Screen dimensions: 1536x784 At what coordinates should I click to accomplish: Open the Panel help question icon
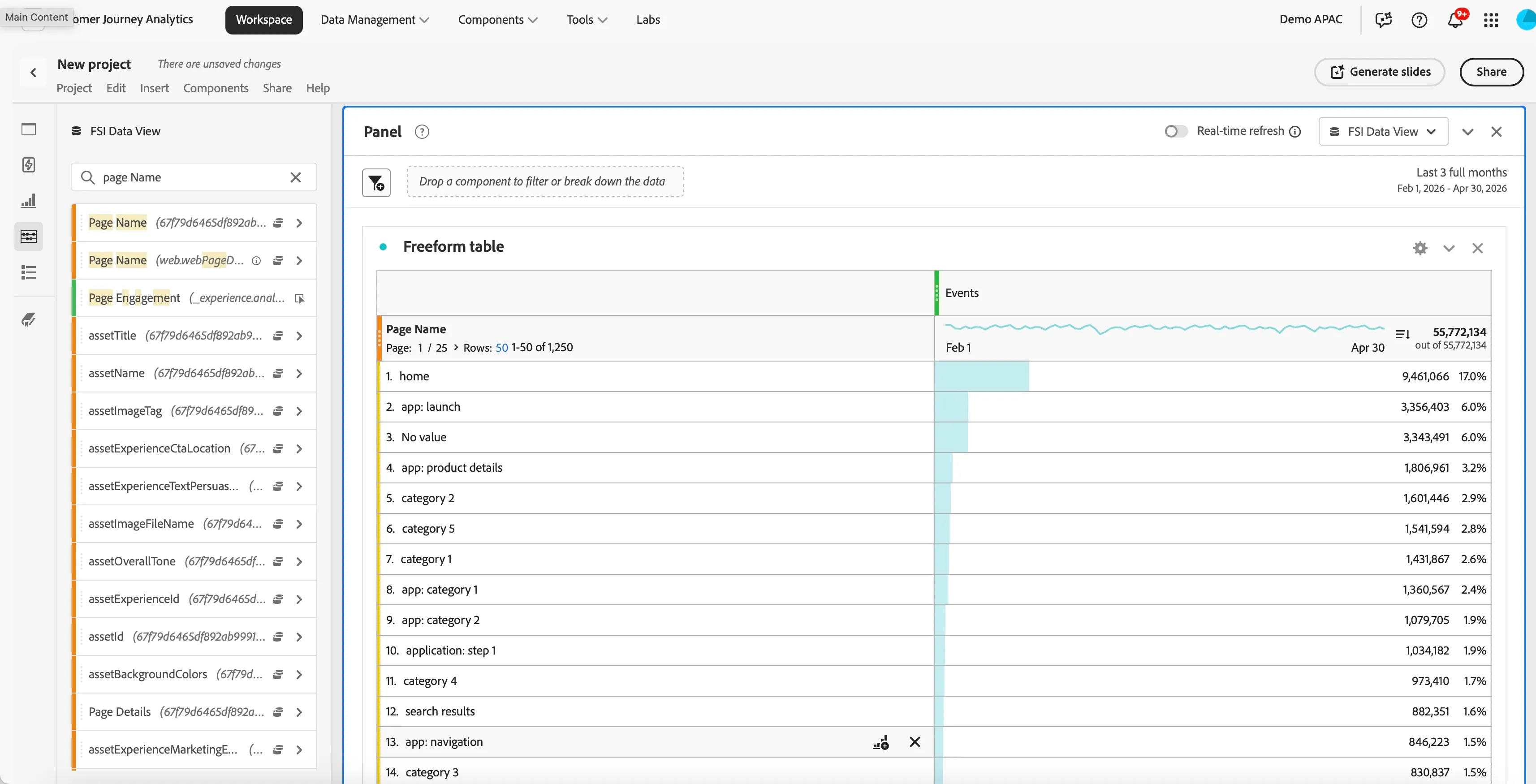pyautogui.click(x=422, y=132)
